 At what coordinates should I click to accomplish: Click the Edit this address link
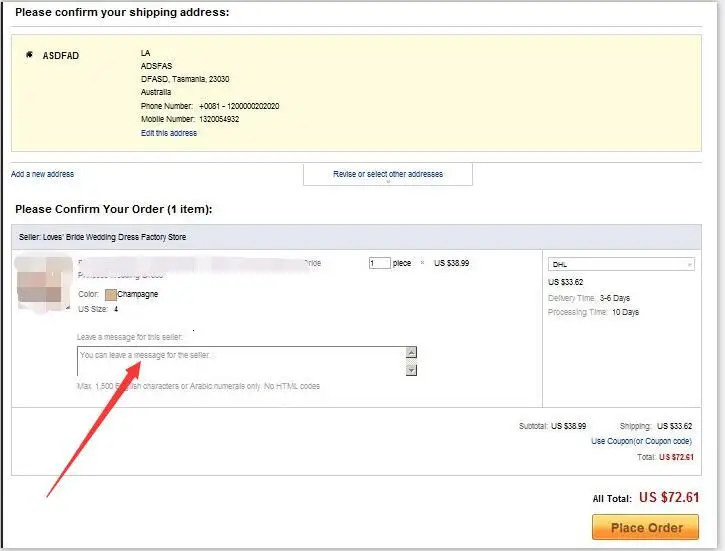click(x=169, y=133)
